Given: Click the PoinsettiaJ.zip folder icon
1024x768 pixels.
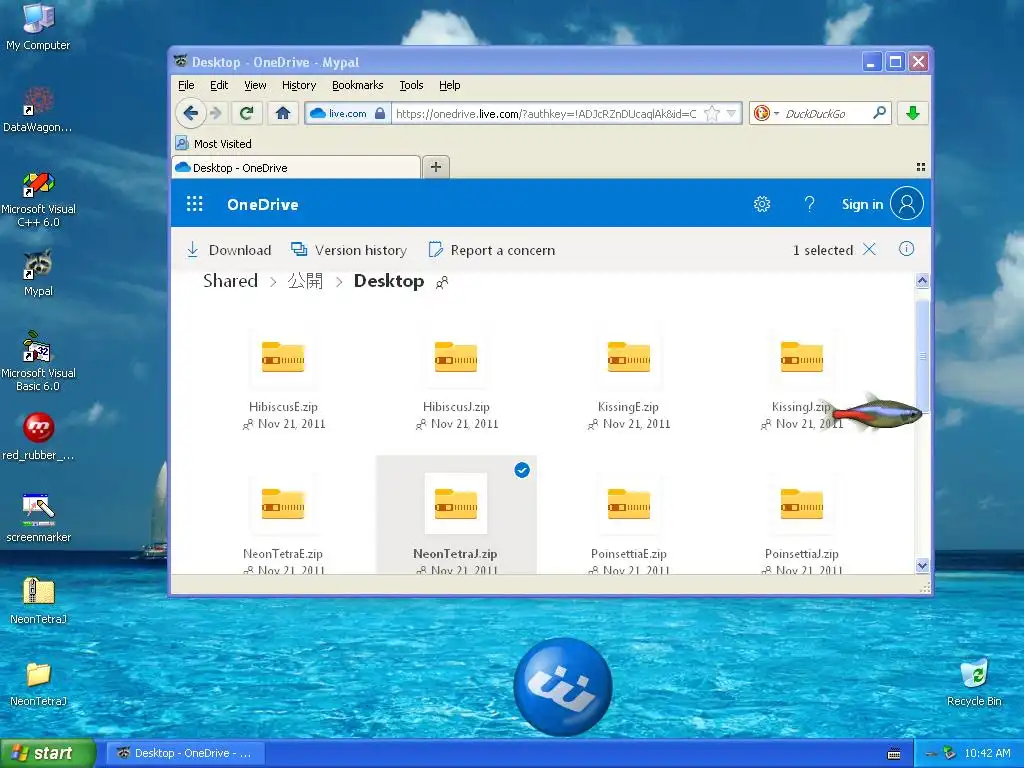Looking at the screenshot, I should tap(801, 504).
